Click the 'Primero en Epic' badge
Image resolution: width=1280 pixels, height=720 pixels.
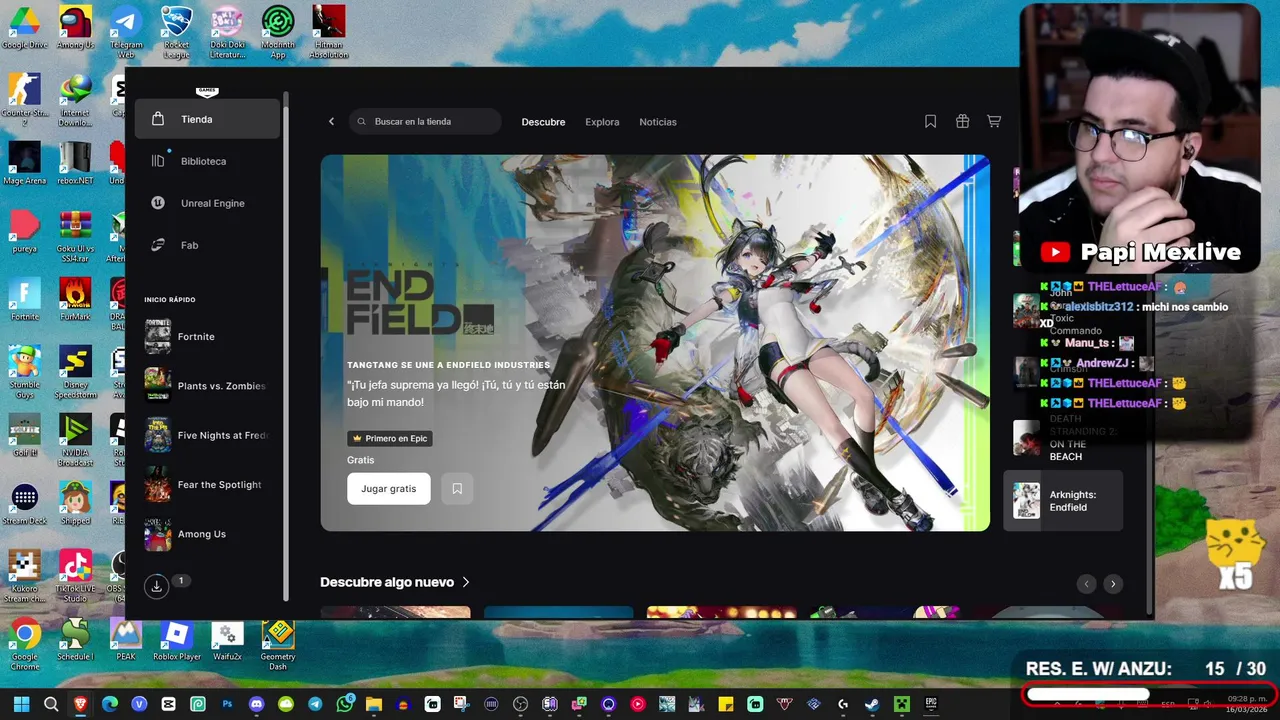(x=390, y=438)
